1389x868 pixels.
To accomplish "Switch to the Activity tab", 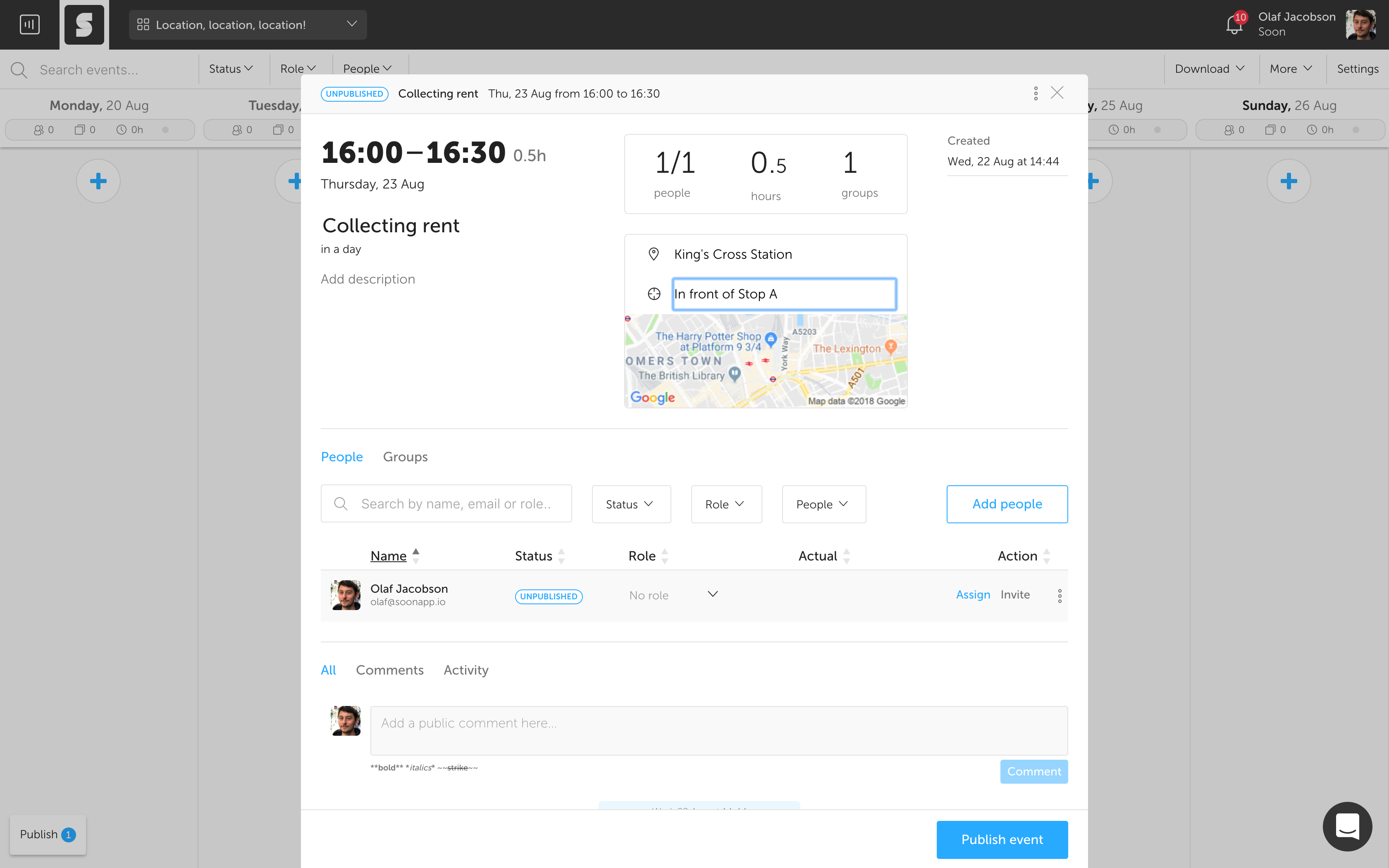I will (465, 670).
